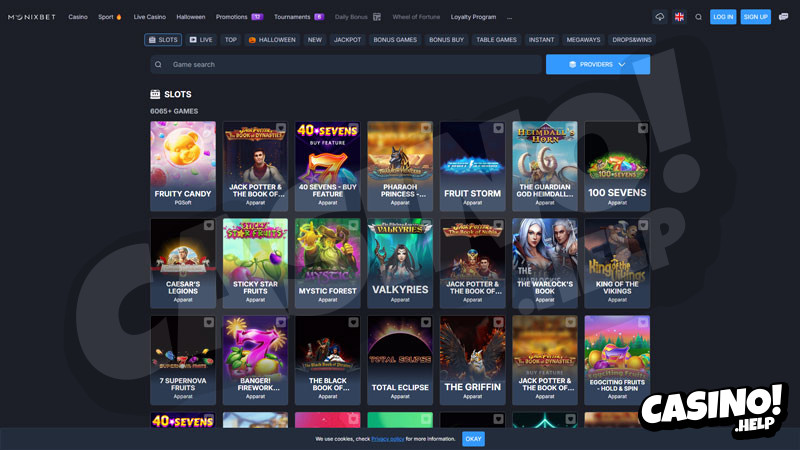This screenshot has height=450, width=800.
Task: Open the Banger! Firework game thumbnail
Action: [x=255, y=360]
